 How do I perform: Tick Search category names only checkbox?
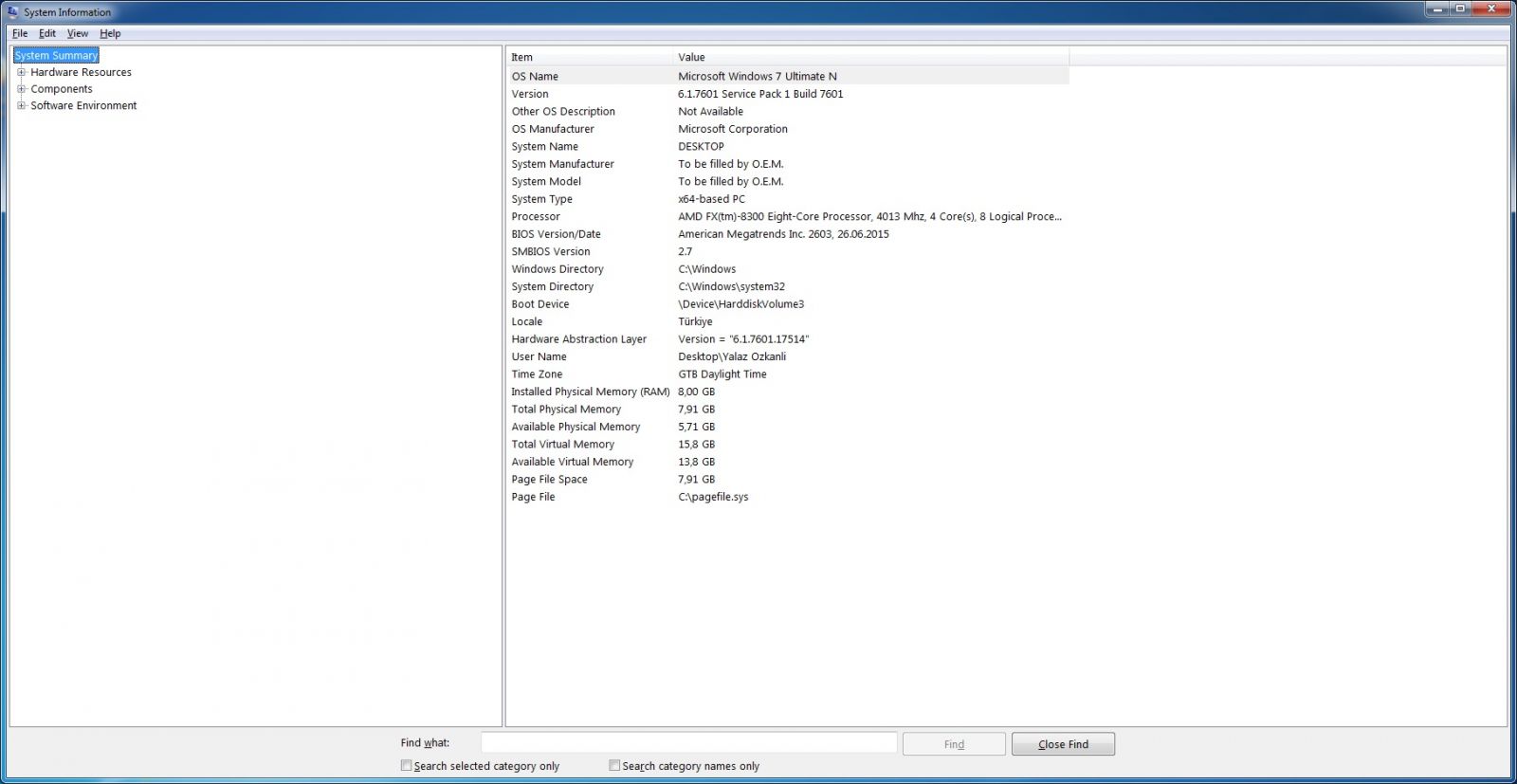point(614,766)
